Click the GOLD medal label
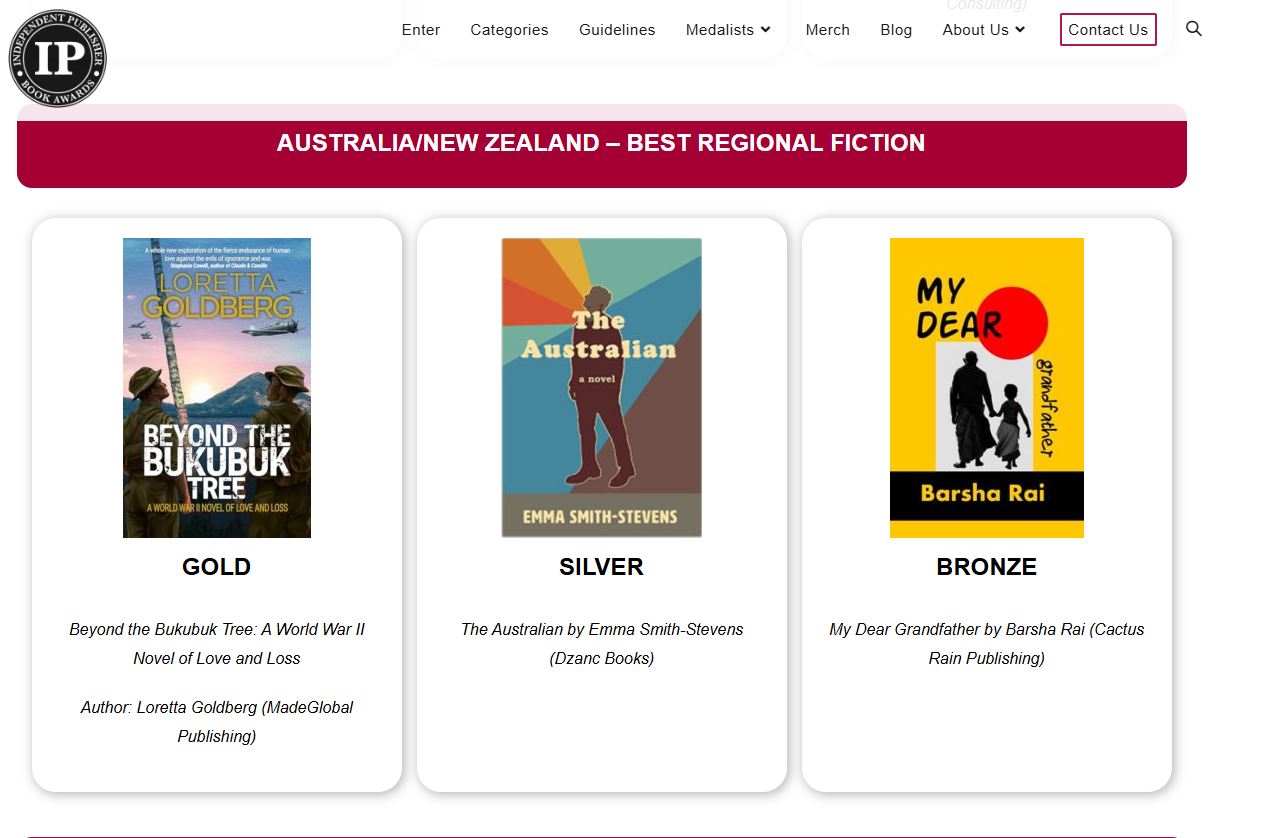This screenshot has width=1276, height=838. point(217,567)
